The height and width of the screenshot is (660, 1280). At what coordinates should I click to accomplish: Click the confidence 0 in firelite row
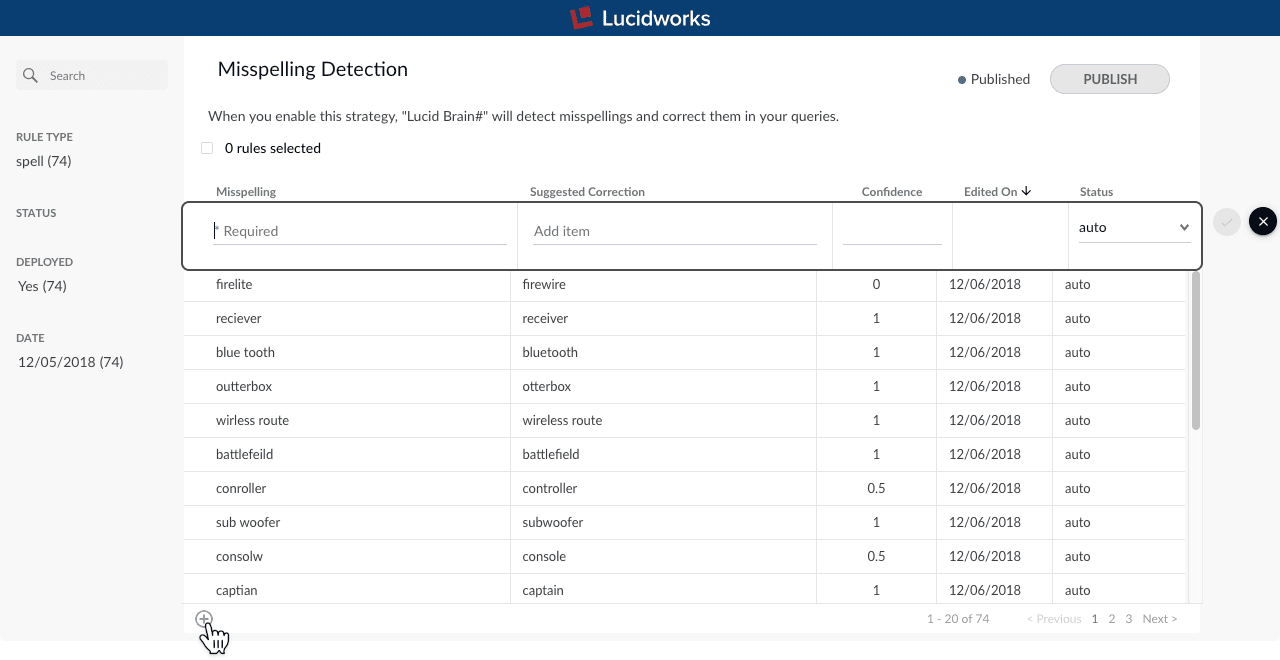[x=877, y=285]
